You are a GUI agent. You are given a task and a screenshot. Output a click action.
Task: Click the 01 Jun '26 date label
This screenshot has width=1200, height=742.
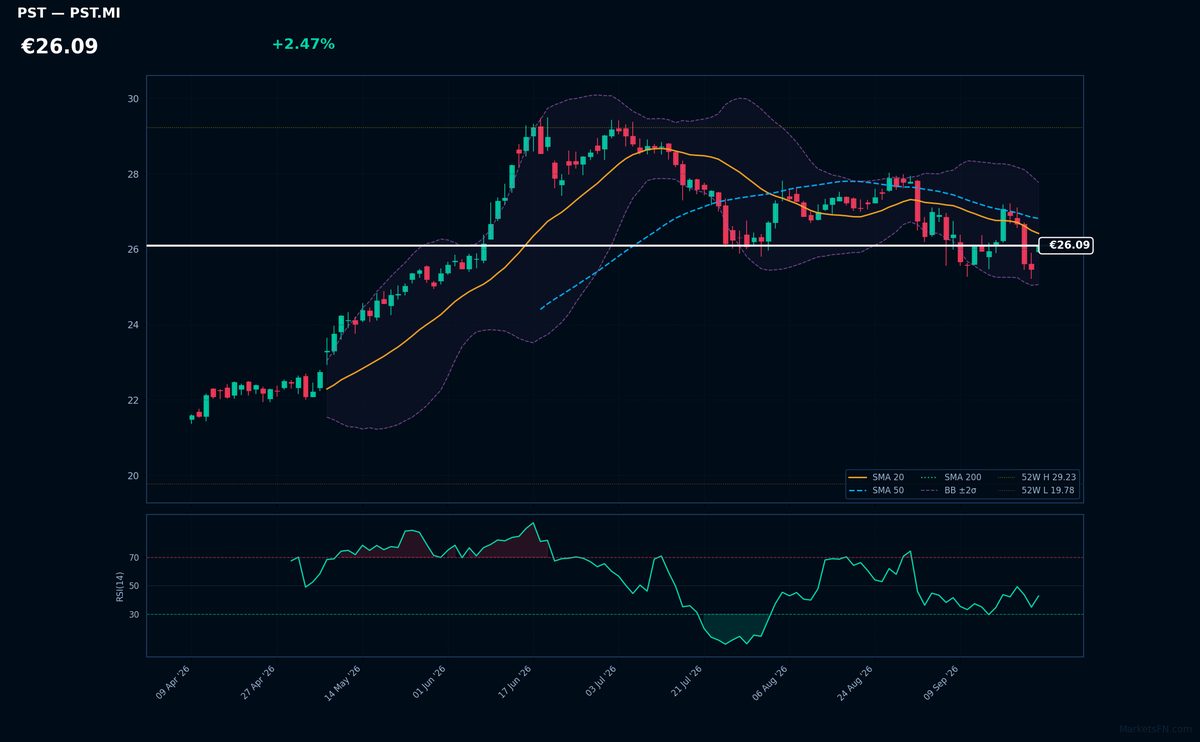click(x=428, y=682)
